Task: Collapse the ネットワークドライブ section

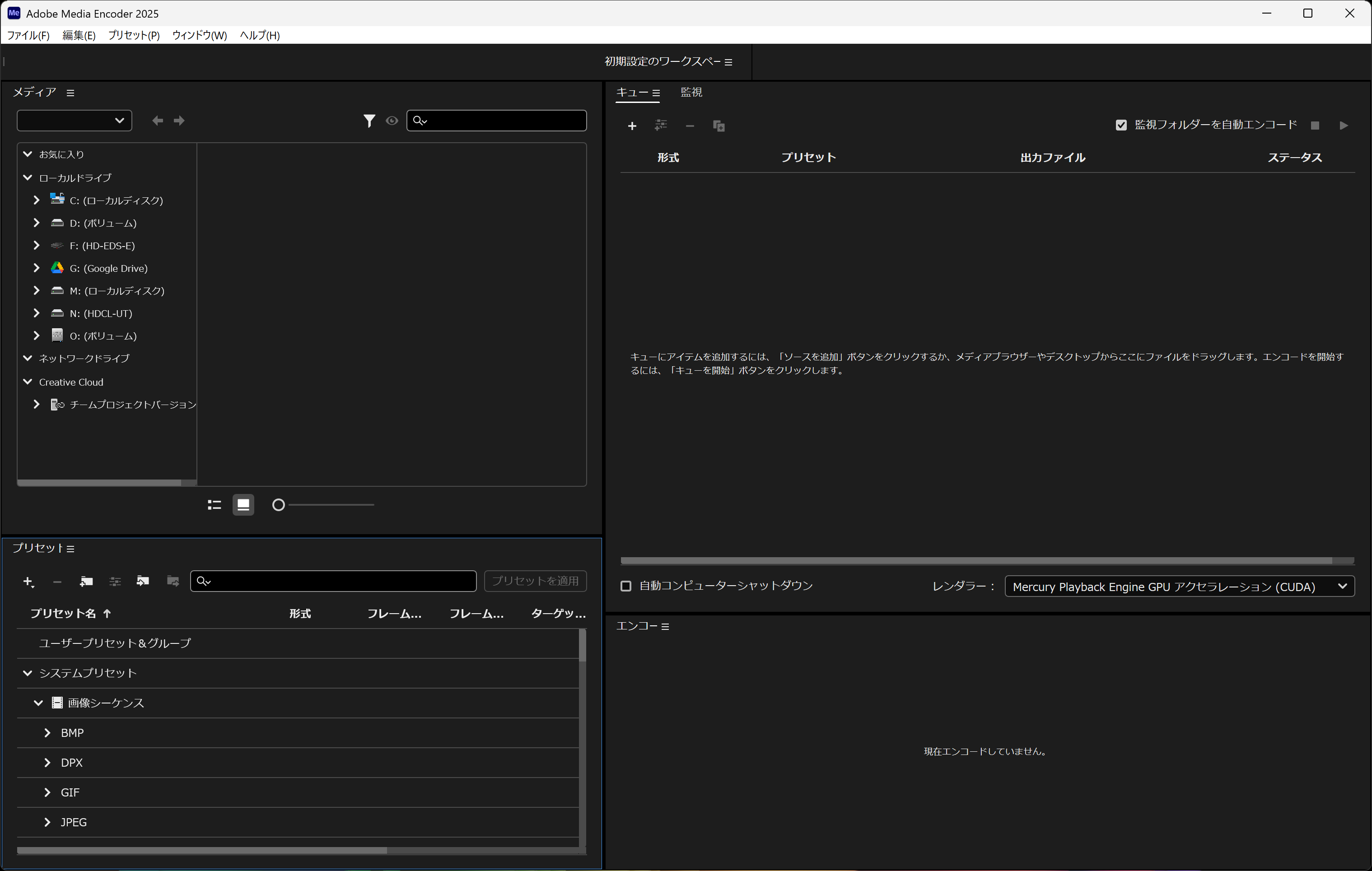Action: [x=28, y=359]
